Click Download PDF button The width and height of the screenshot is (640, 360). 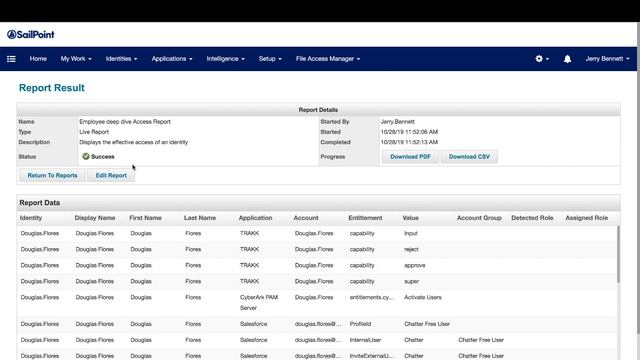[x=410, y=157]
